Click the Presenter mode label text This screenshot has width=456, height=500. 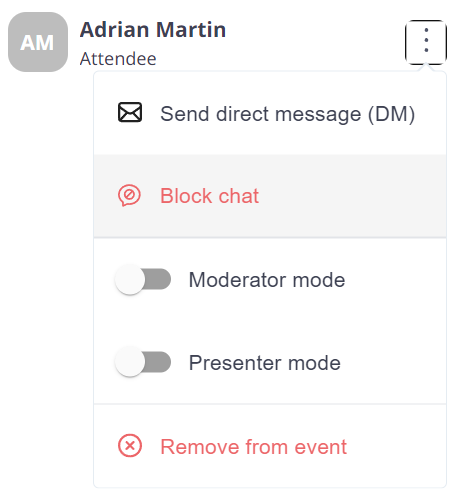click(x=265, y=362)
